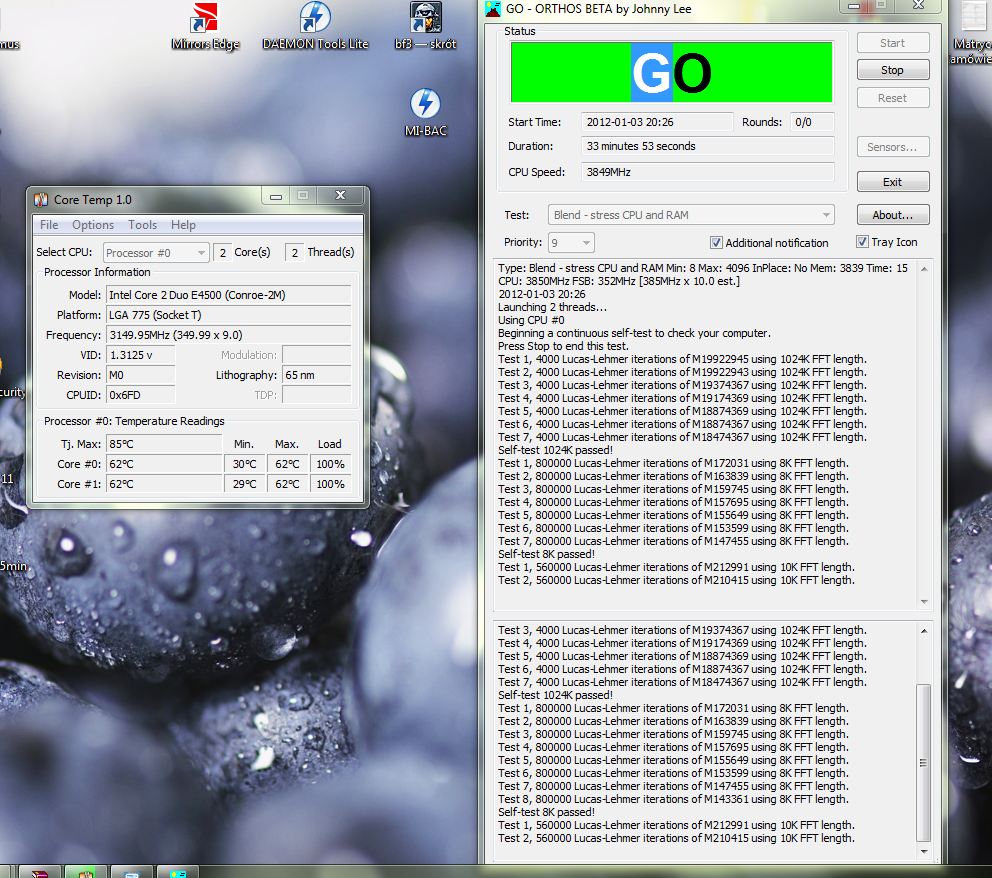Image resolution: width=992 pixels, height=878 pixels.
Task: Open WinRAR from the taskbar
Action: (x=39, y=873)
